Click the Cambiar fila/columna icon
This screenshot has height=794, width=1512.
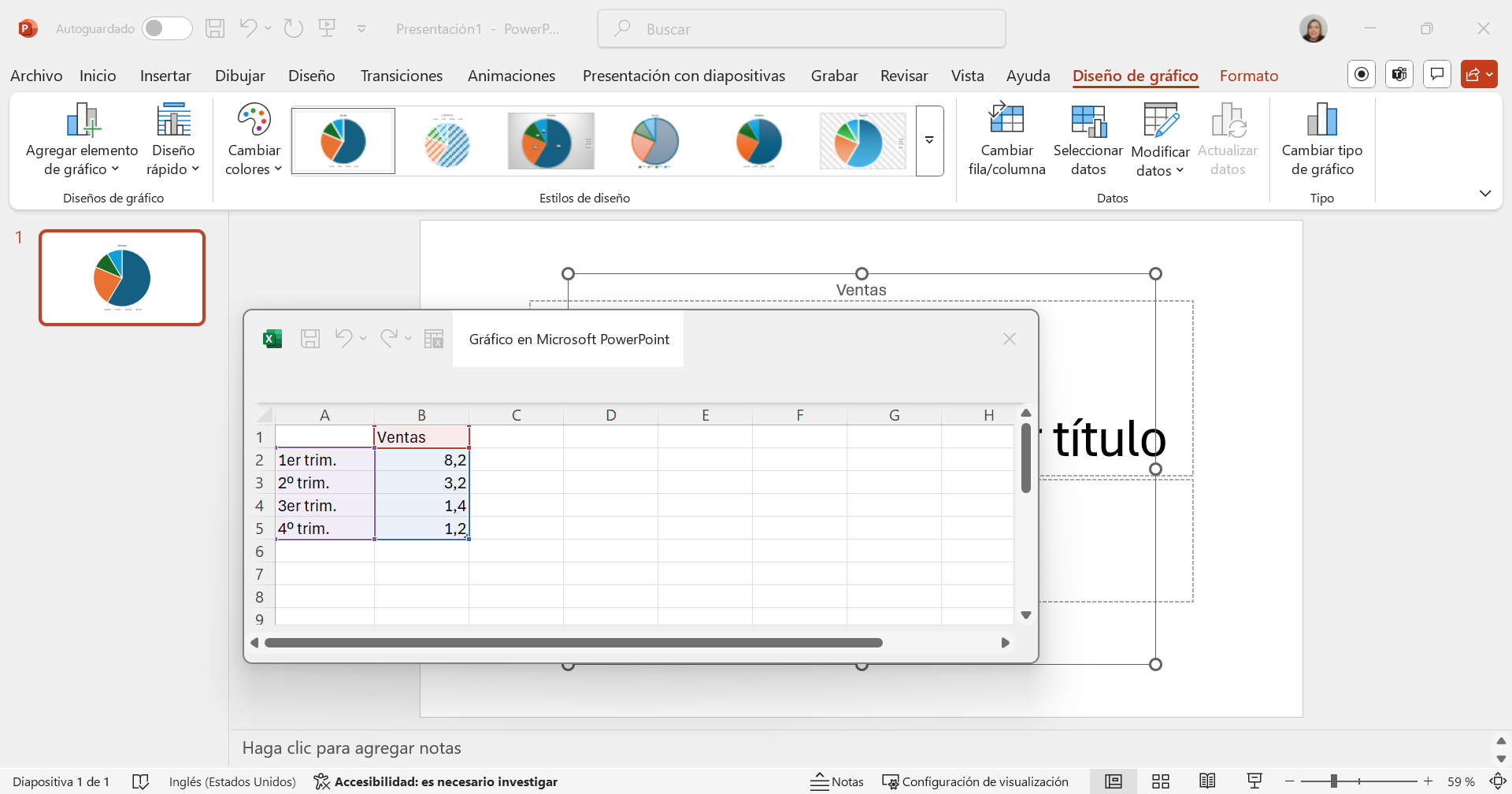tap(1006, 121)
